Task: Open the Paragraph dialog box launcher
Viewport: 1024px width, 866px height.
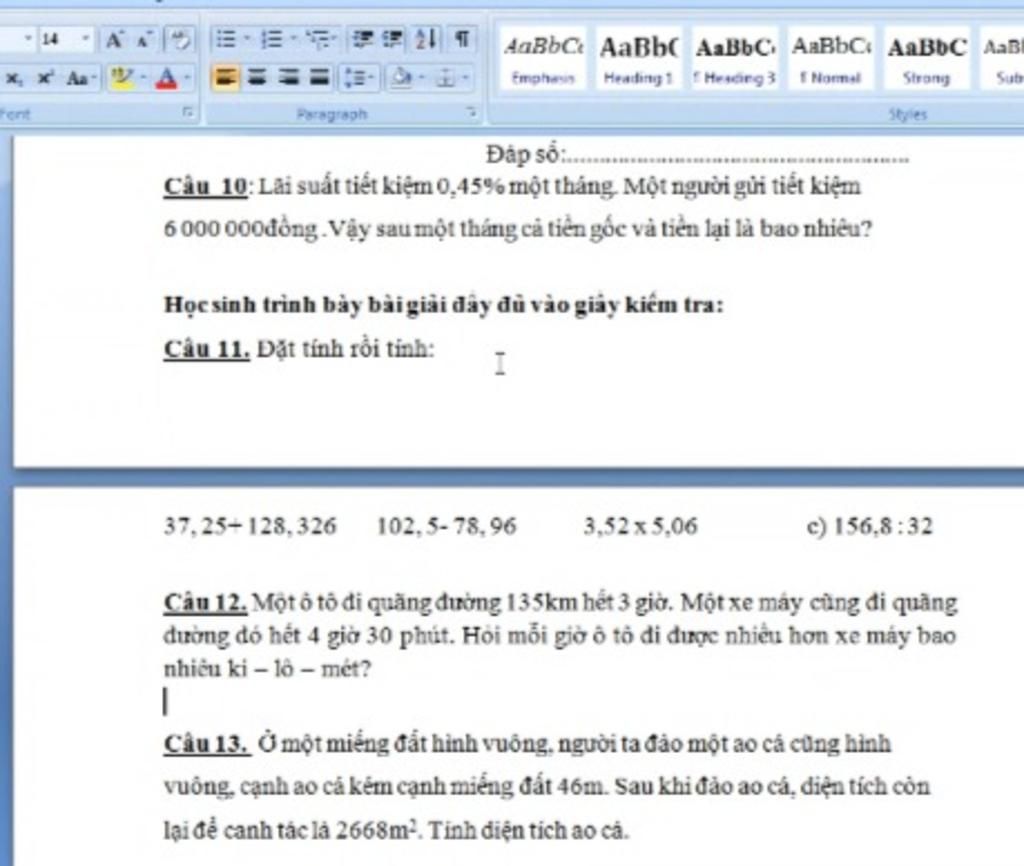Action: pyautogui.click(x=472, y=113)
